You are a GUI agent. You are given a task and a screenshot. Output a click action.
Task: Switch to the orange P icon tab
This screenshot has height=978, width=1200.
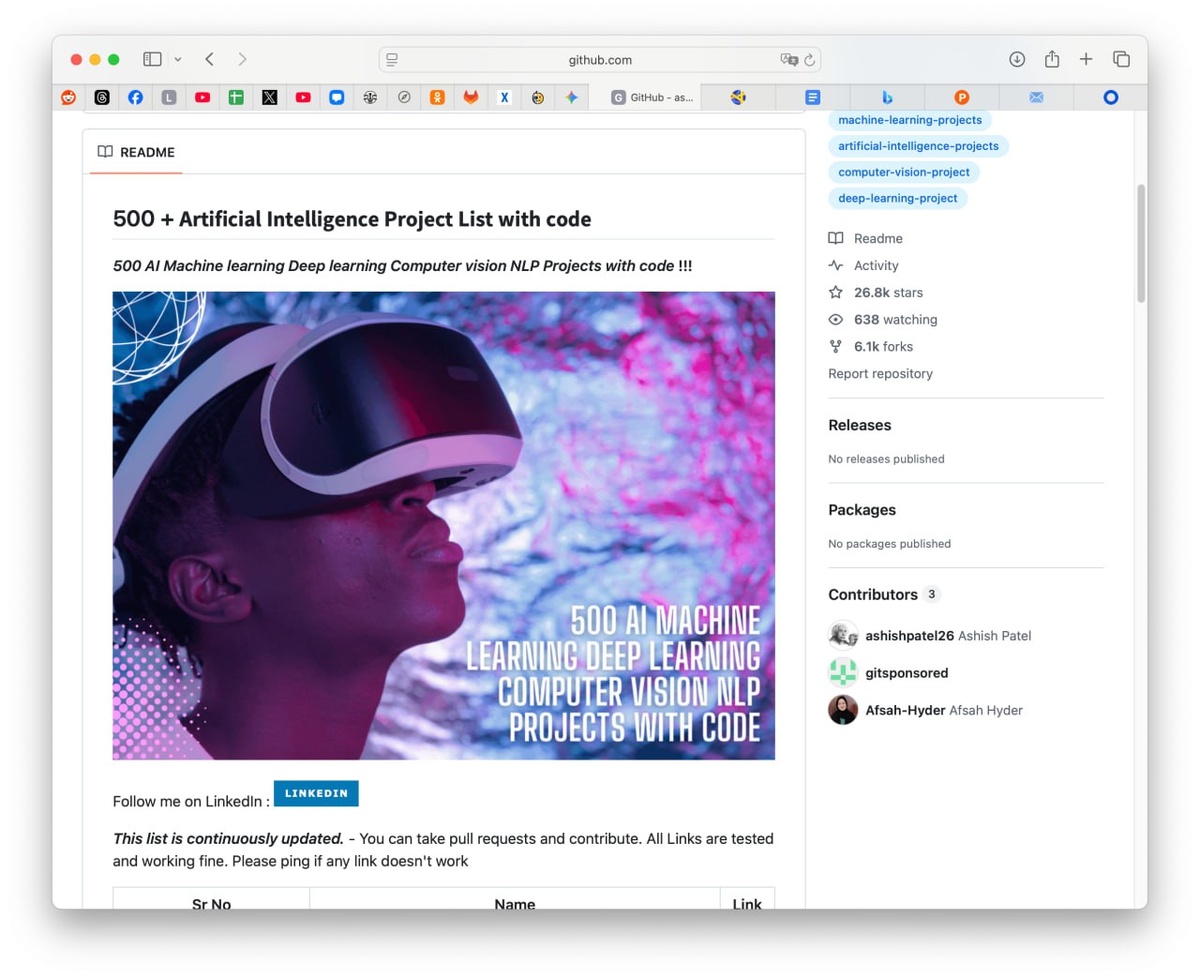point(962,97)
